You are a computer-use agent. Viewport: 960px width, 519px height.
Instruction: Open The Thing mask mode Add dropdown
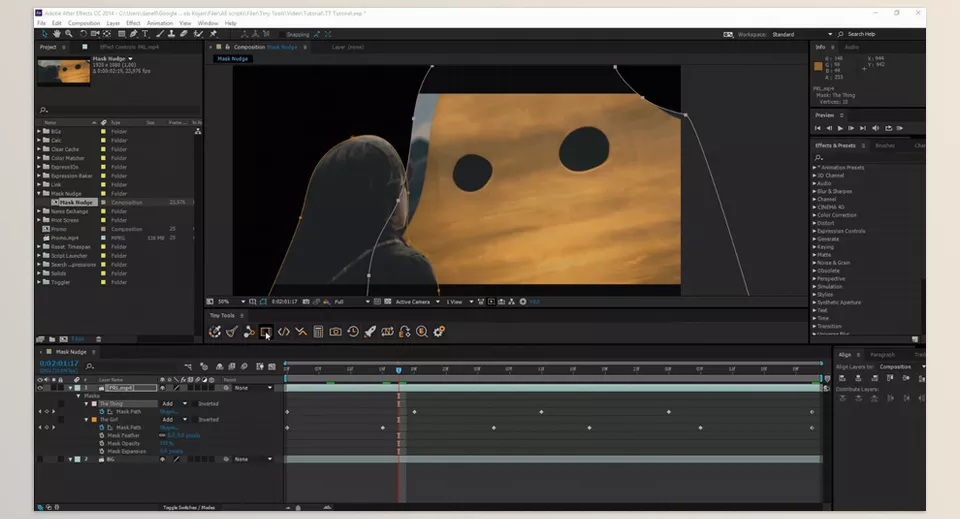(174, 404)
